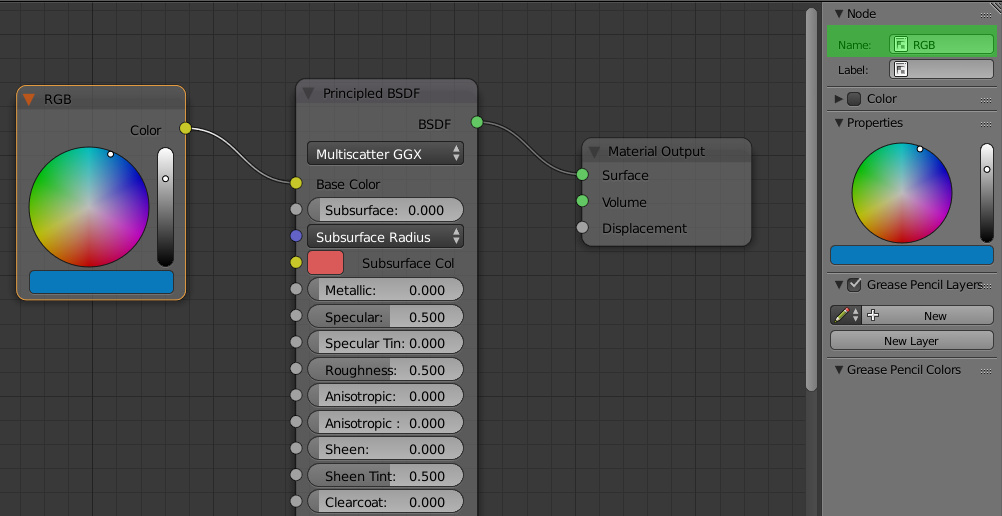Click the Base Color input socket
This screenshot has width=1002, height=516.
296,184
